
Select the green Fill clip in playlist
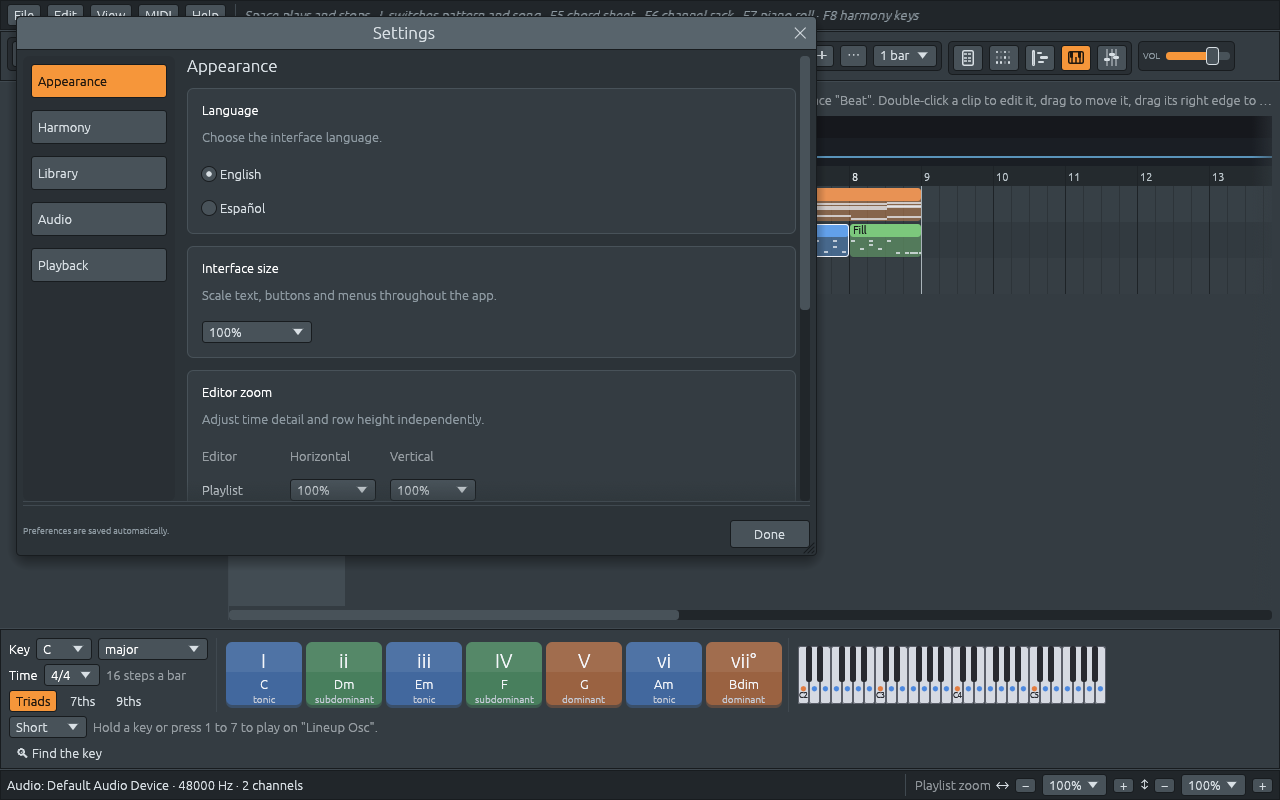885,240
